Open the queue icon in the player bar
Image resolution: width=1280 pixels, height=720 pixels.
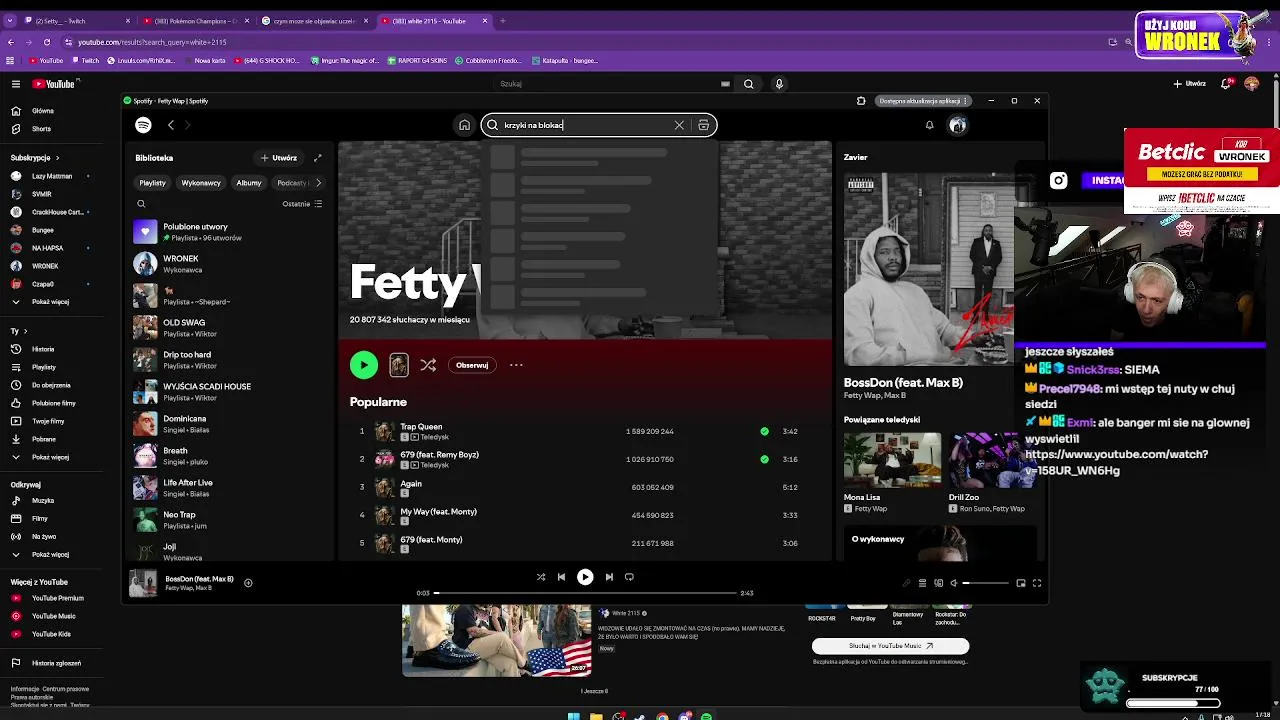coord(922,583)
